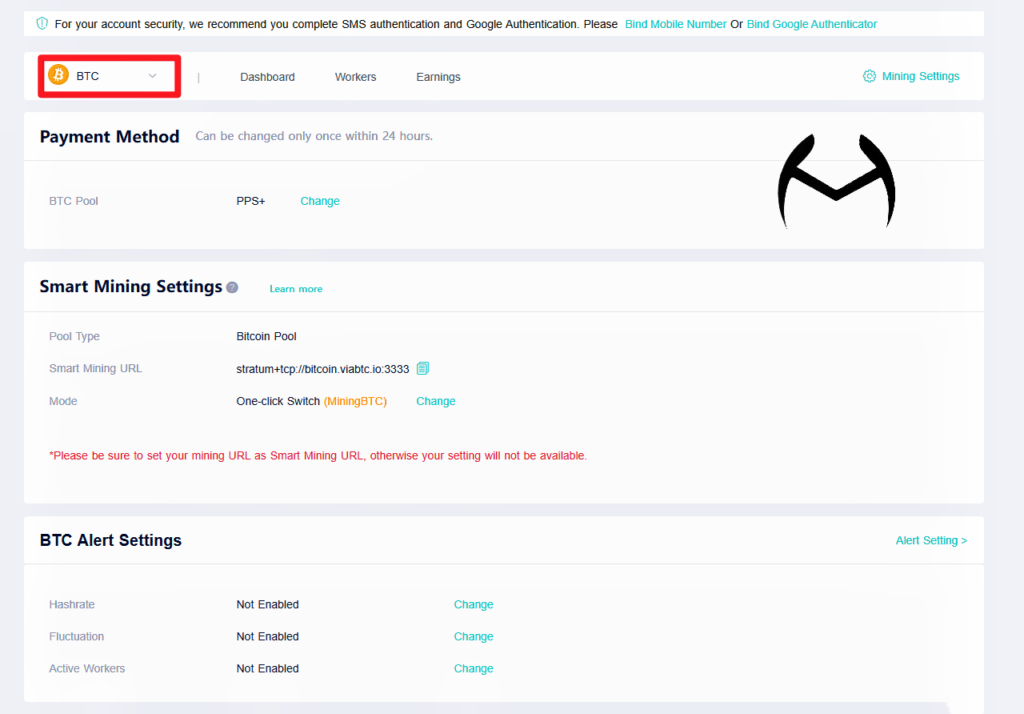Change the One-click Switch mode
The width and height of the screenshot is (1024, 714).
pyautogui.click(x=435, y=400)
